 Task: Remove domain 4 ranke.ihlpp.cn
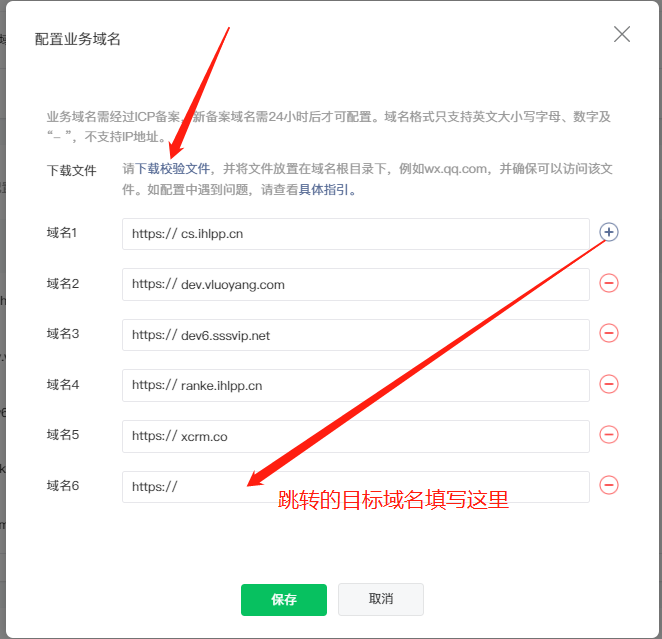tap(609, 384)
